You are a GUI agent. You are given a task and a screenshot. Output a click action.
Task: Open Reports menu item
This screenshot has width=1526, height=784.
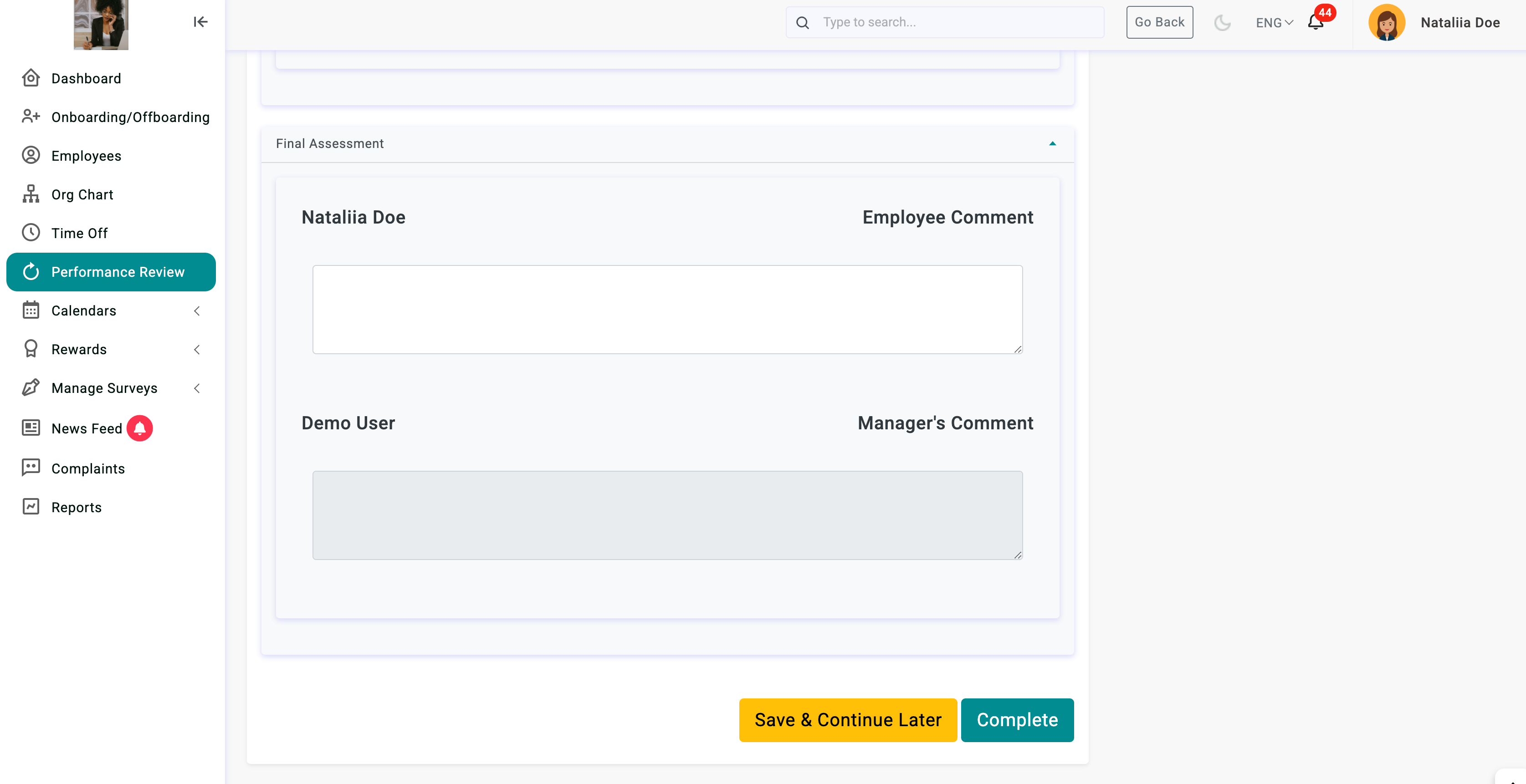(x=111, y=508)
